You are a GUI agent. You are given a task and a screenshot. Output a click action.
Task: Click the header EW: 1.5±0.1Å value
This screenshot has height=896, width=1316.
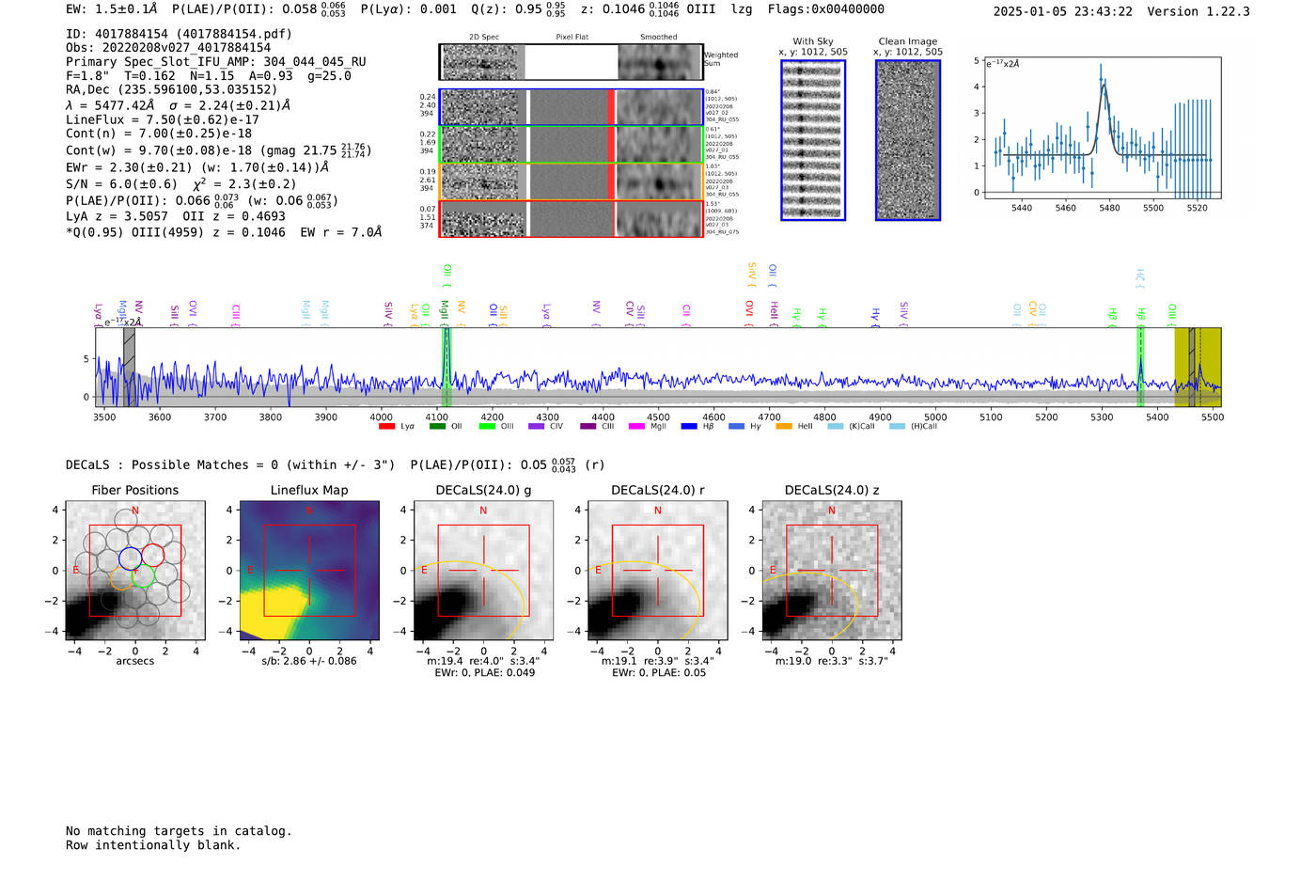(x=112, y=9)
